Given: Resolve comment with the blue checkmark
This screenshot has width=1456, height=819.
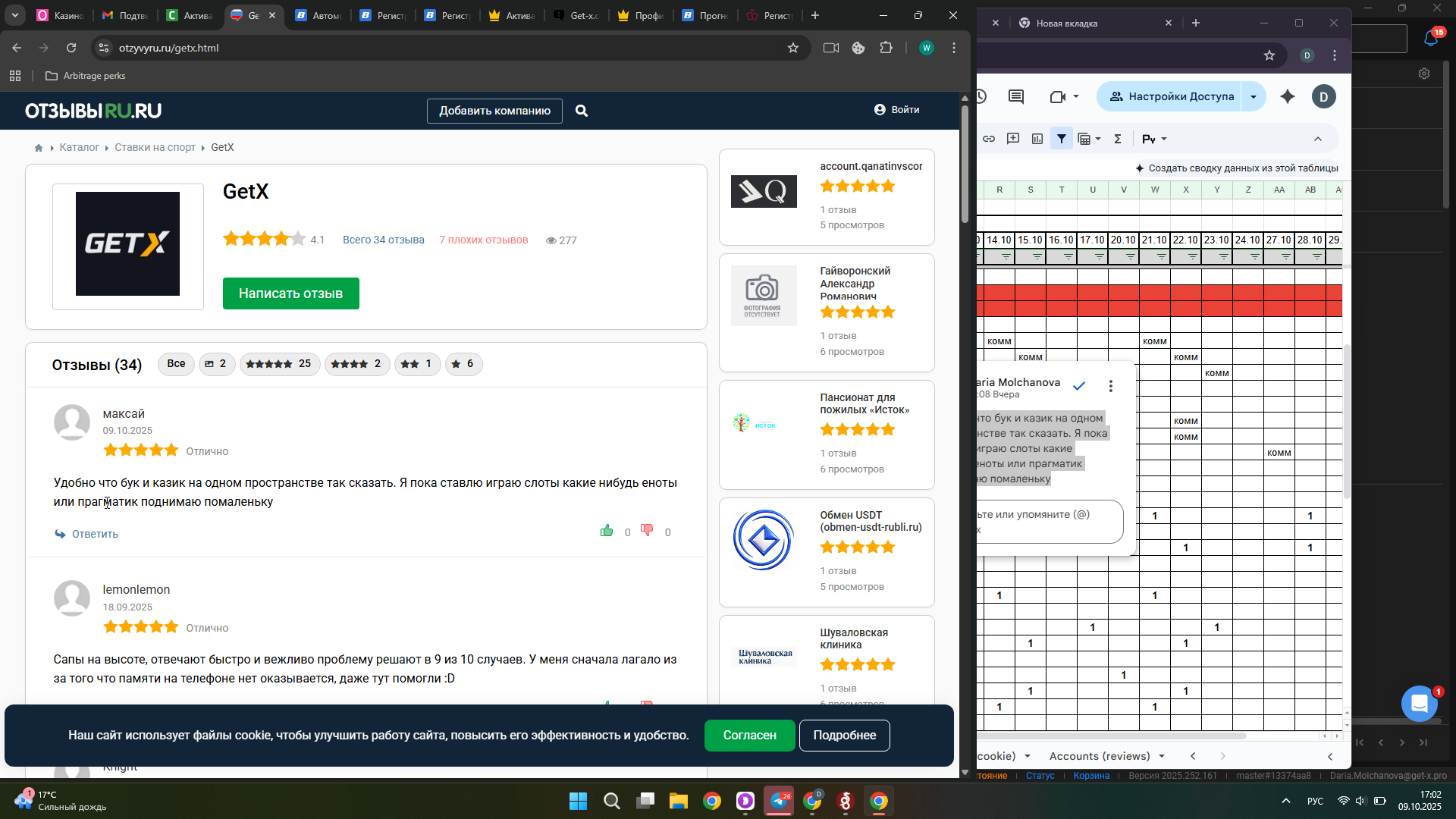Looking at the screenshot, I should [1079, 386].
